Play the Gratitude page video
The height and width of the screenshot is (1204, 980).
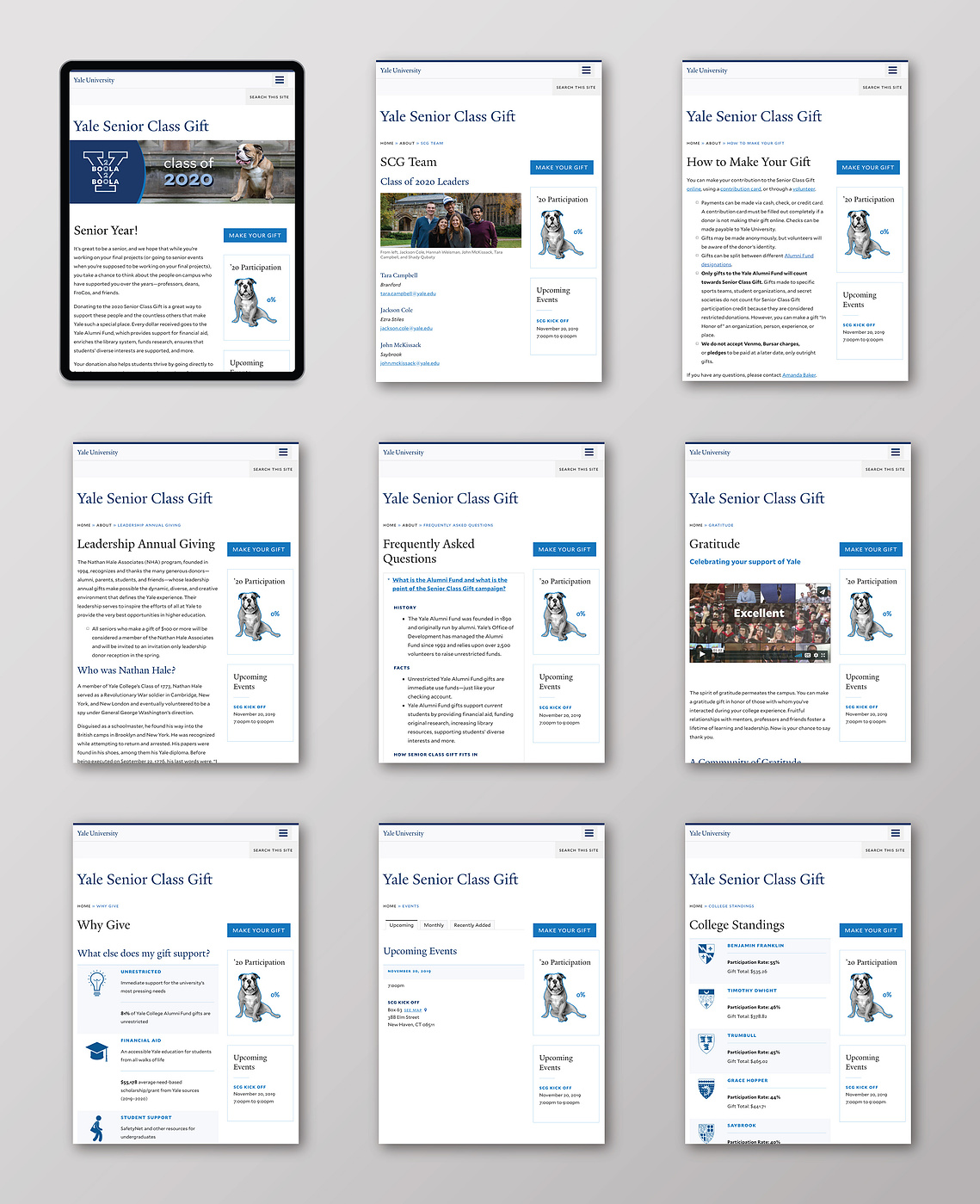pyautogui.click(x=702, y=655)
